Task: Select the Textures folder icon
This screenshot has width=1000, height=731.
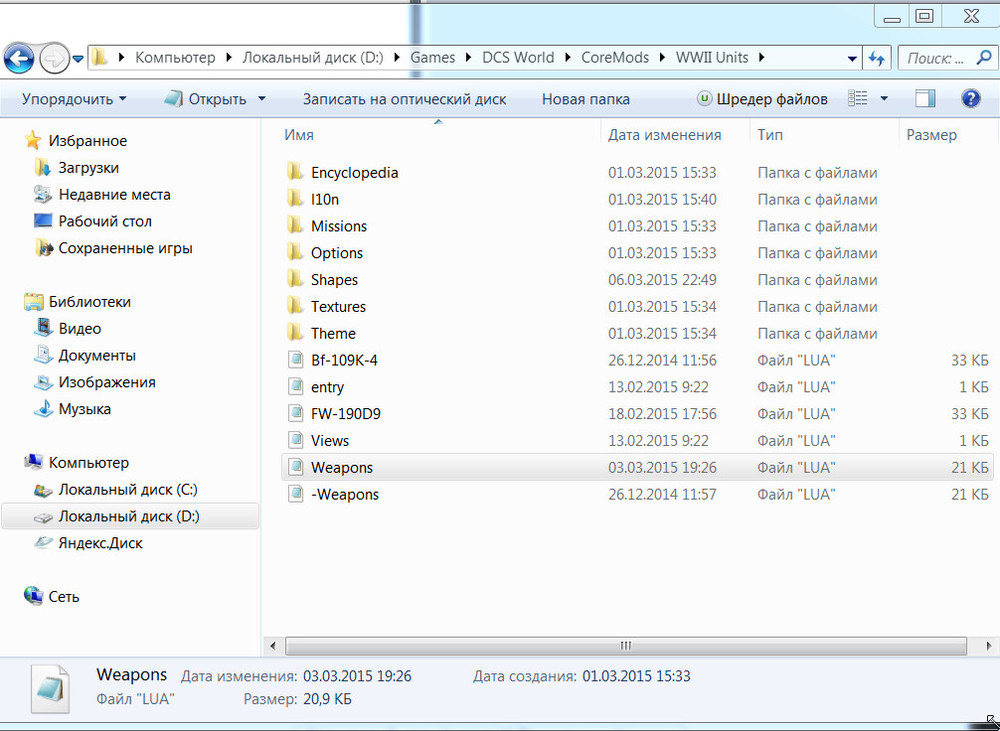Action: click(x=295, y=306)
